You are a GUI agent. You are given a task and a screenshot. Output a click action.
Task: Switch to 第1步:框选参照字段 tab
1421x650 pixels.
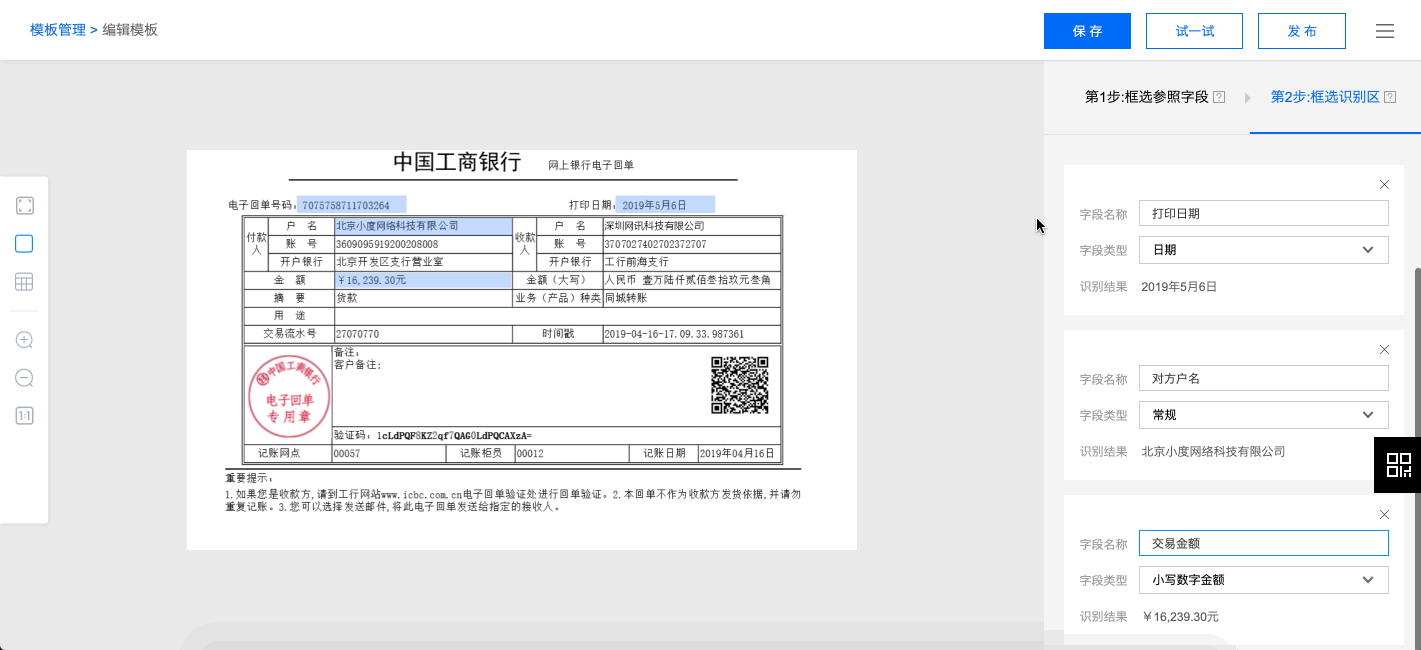tap(1147, 97)
